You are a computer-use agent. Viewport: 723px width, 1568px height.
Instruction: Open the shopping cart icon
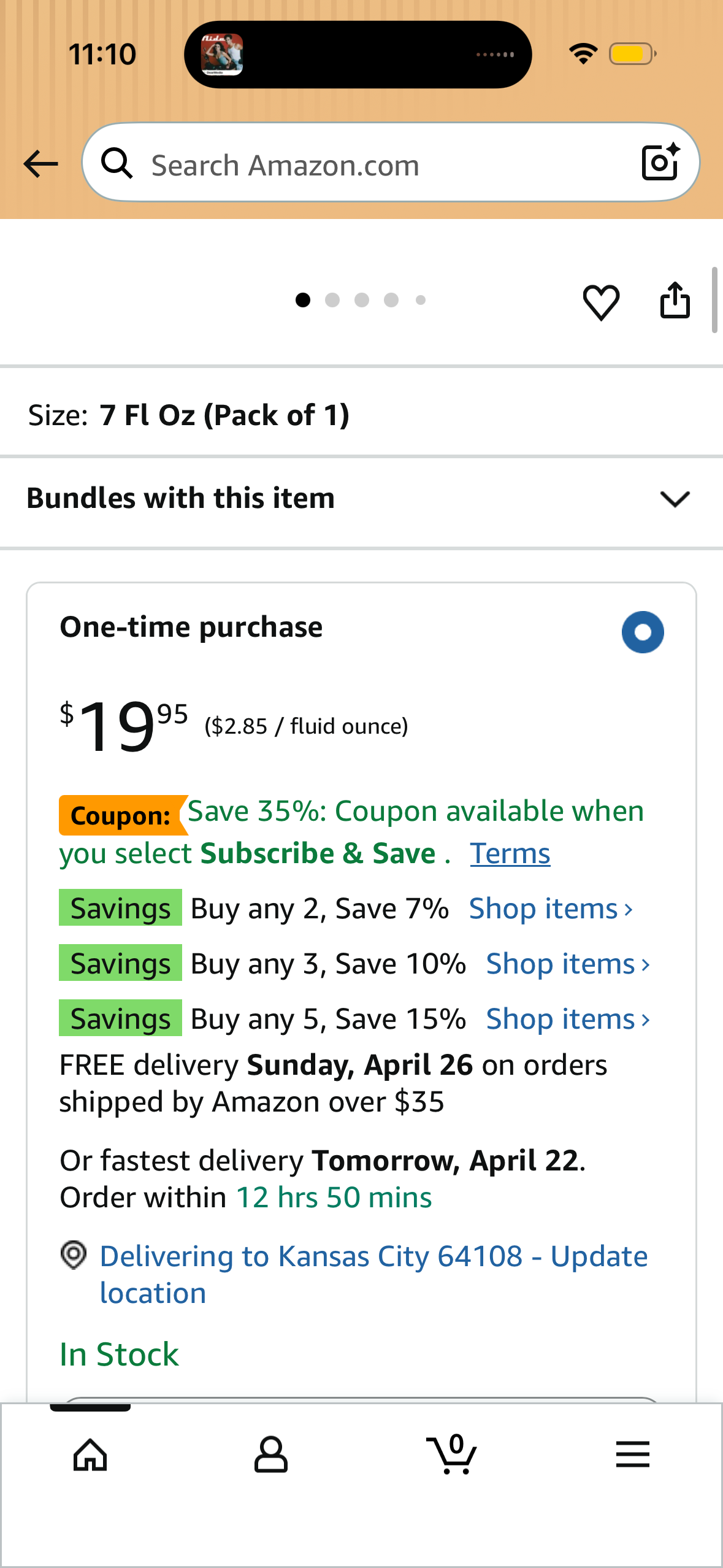point(452,1455)
